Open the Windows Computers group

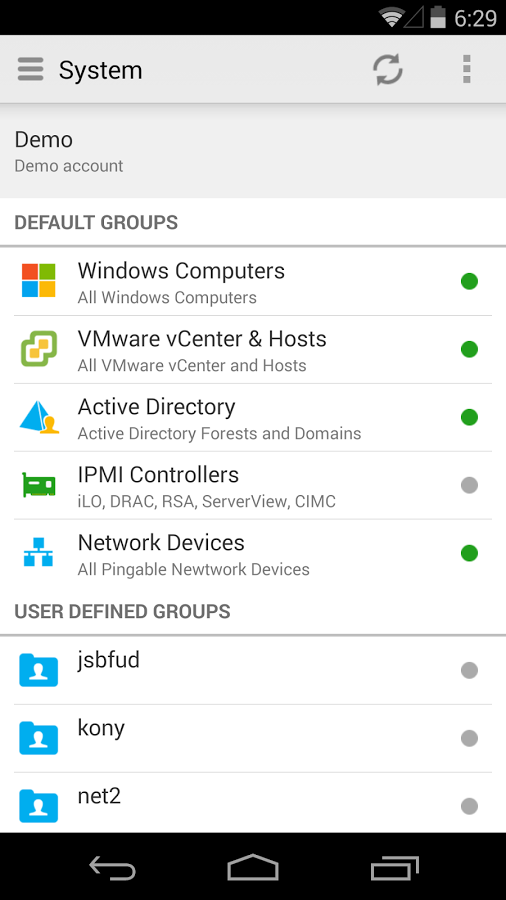tap(253, 281)
